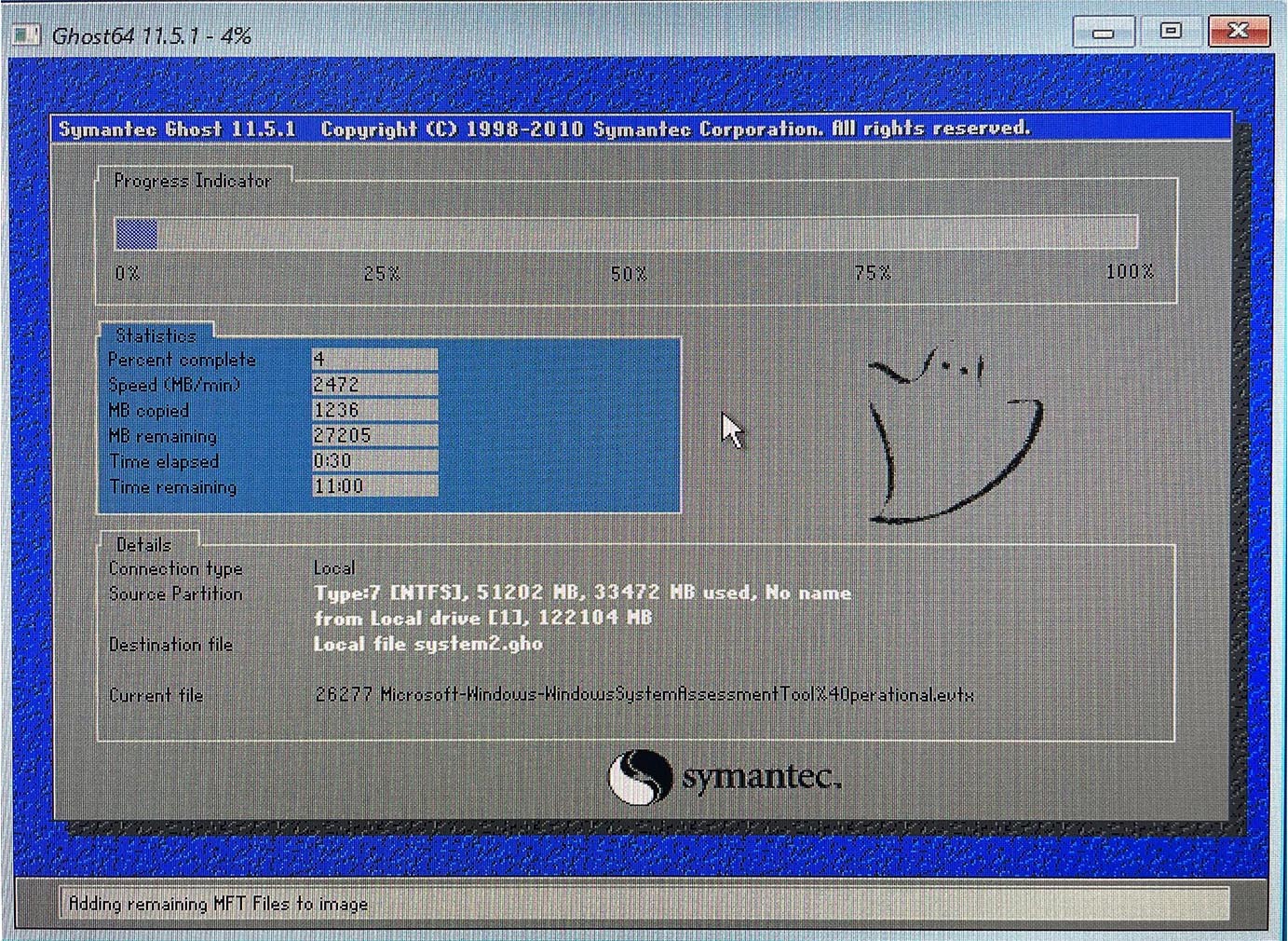Click the Current file name text

point(644,695)
